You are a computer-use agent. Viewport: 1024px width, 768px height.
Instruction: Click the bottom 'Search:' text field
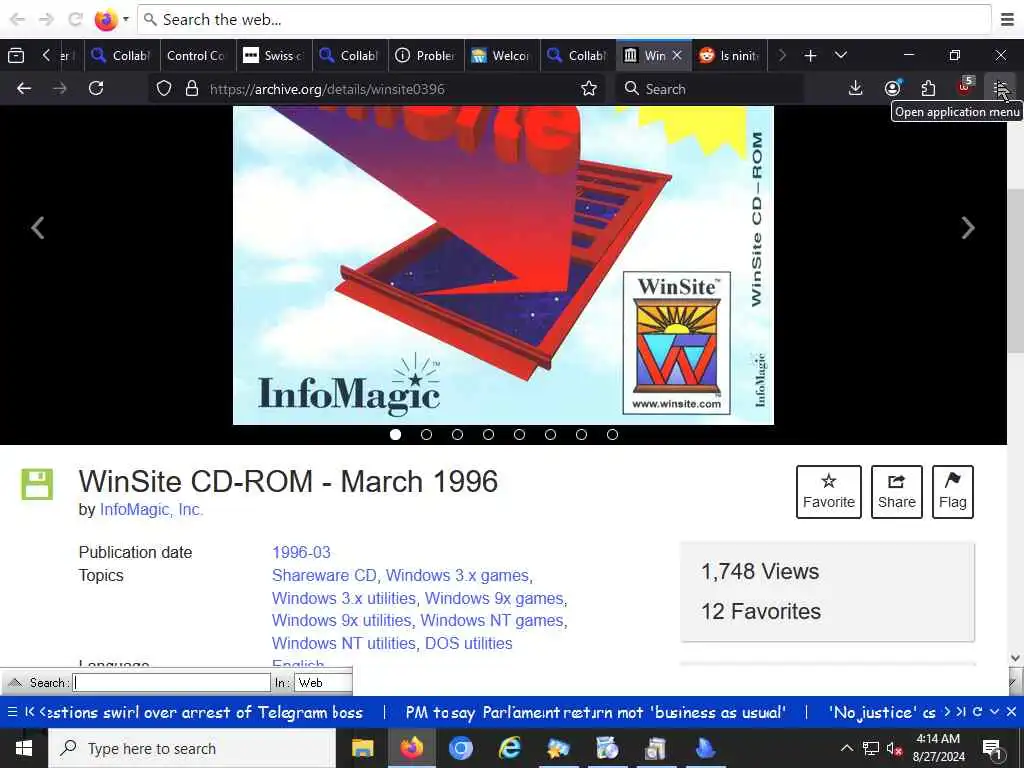171,682
